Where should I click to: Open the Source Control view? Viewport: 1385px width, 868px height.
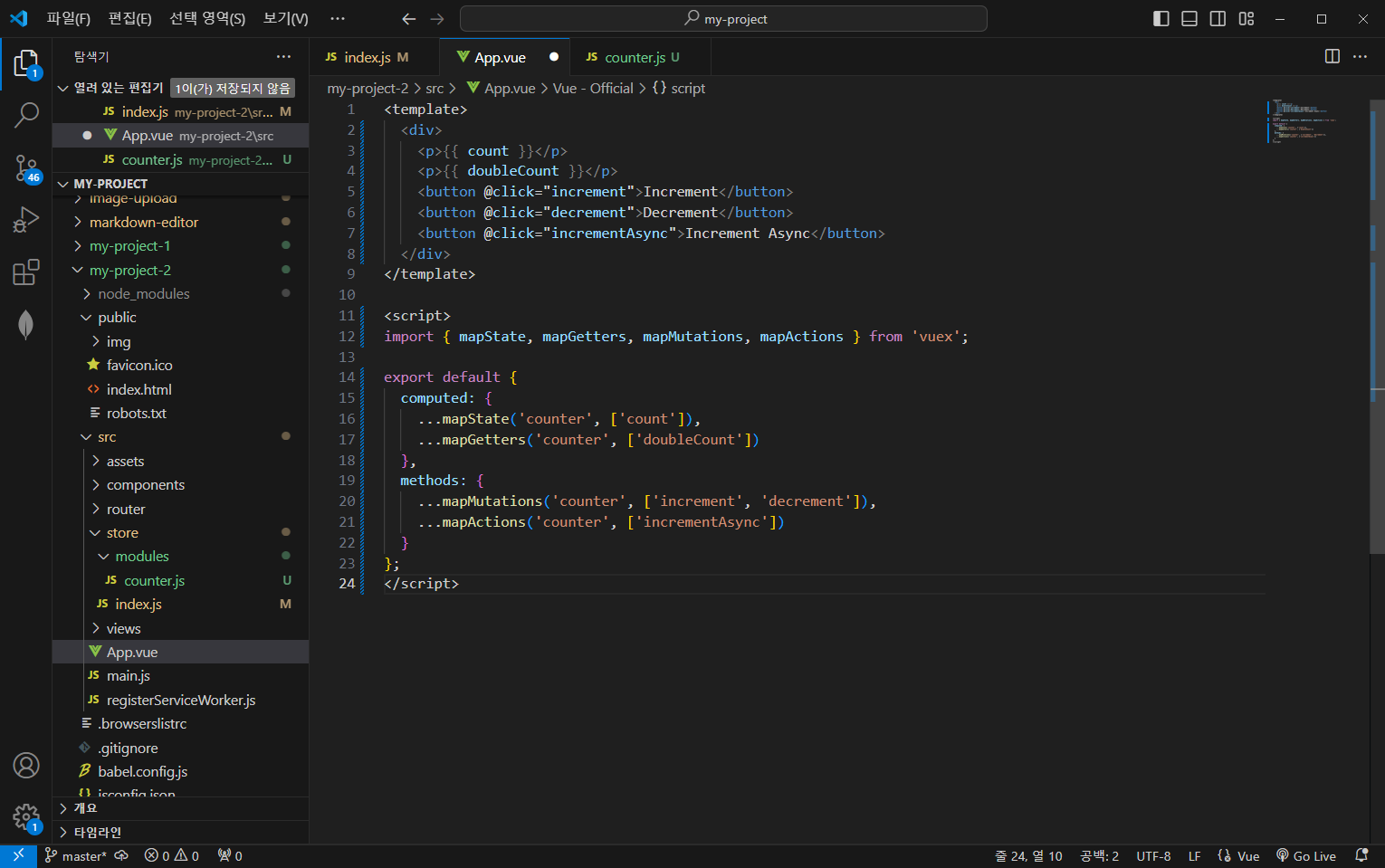click(26, 167)
